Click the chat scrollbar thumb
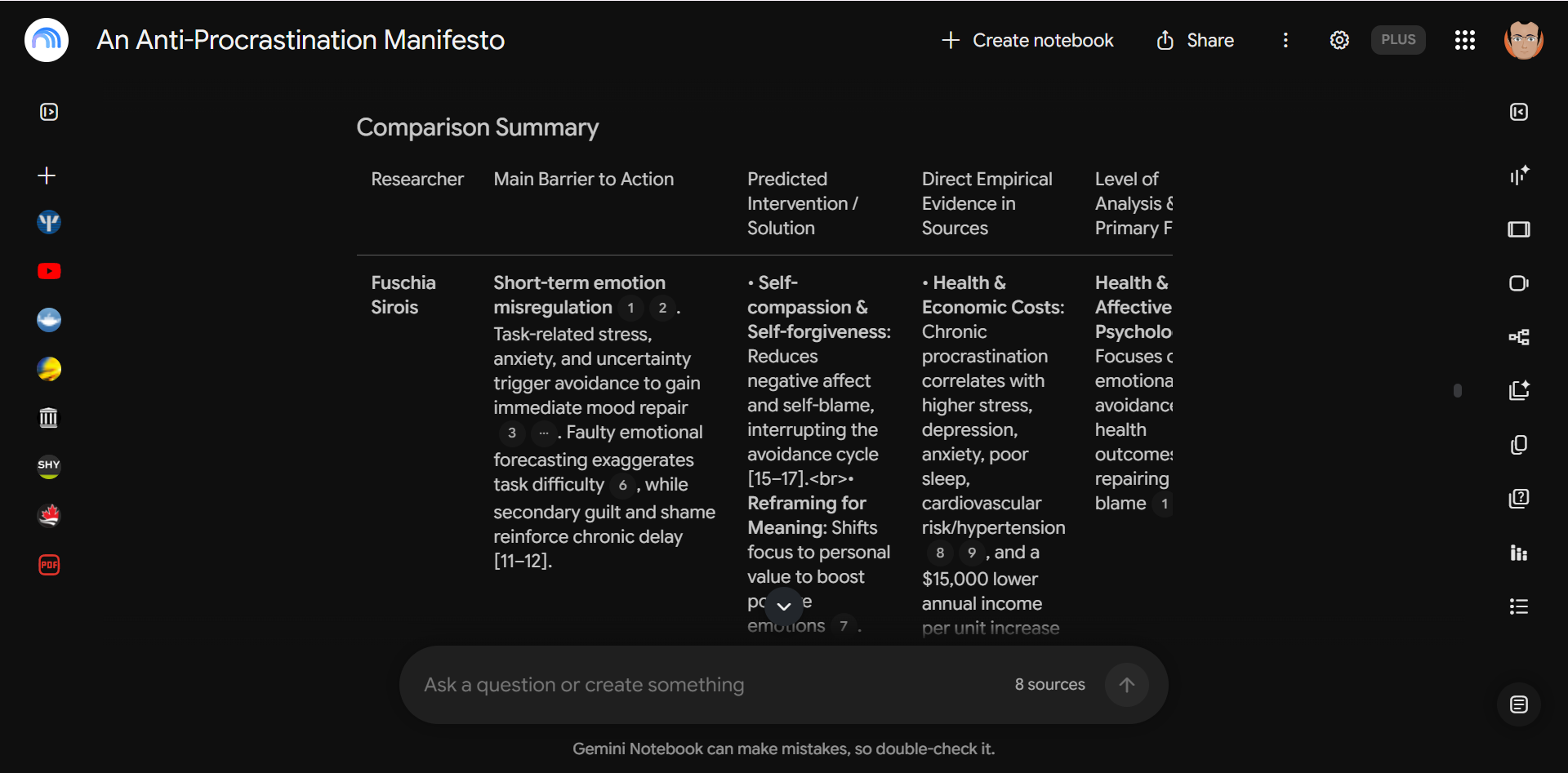Viewport: 1568px width, 773px height. pyautogui.click(x=1458, y=391)
